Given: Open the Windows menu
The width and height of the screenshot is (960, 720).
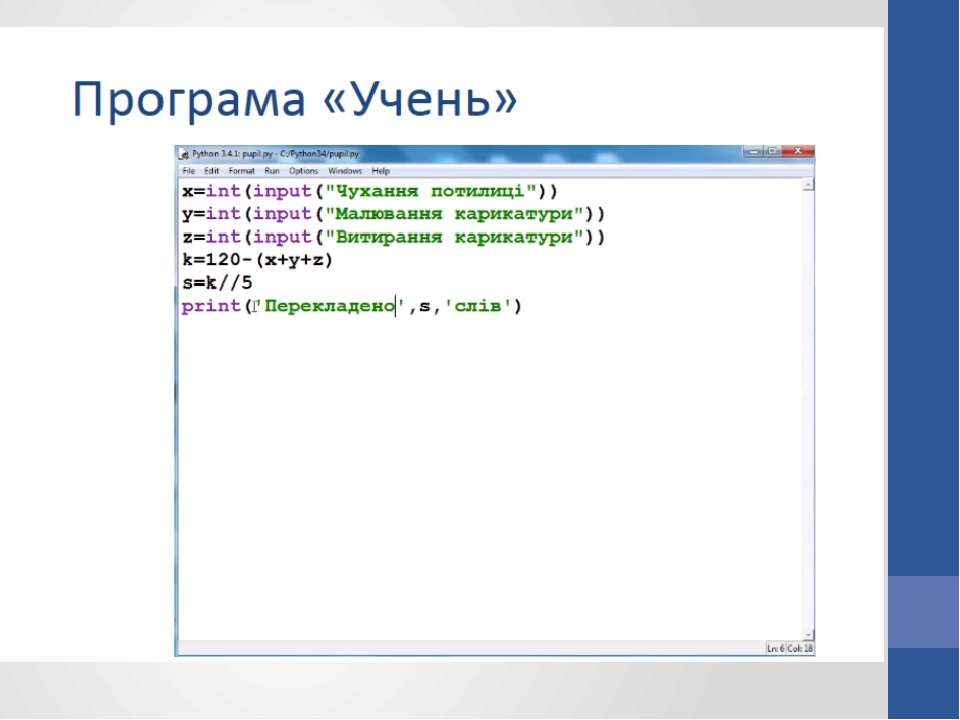Looking at the screenshot, I should tap(344, 170).
